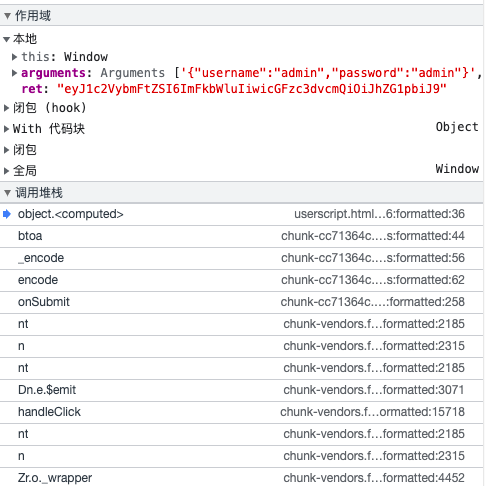Expand the 全局 global scope
The height and width of the screenshot is (486, 485).
pos(6,171)
